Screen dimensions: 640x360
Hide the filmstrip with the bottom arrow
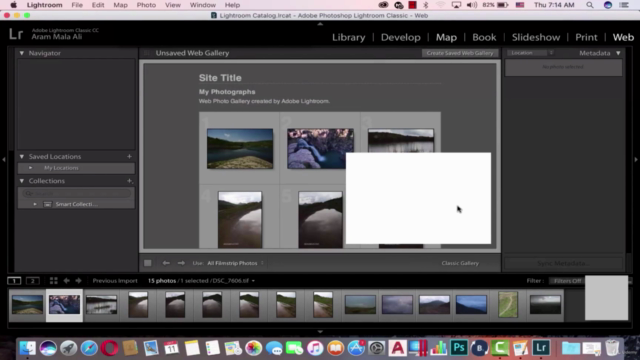(320, 332)
